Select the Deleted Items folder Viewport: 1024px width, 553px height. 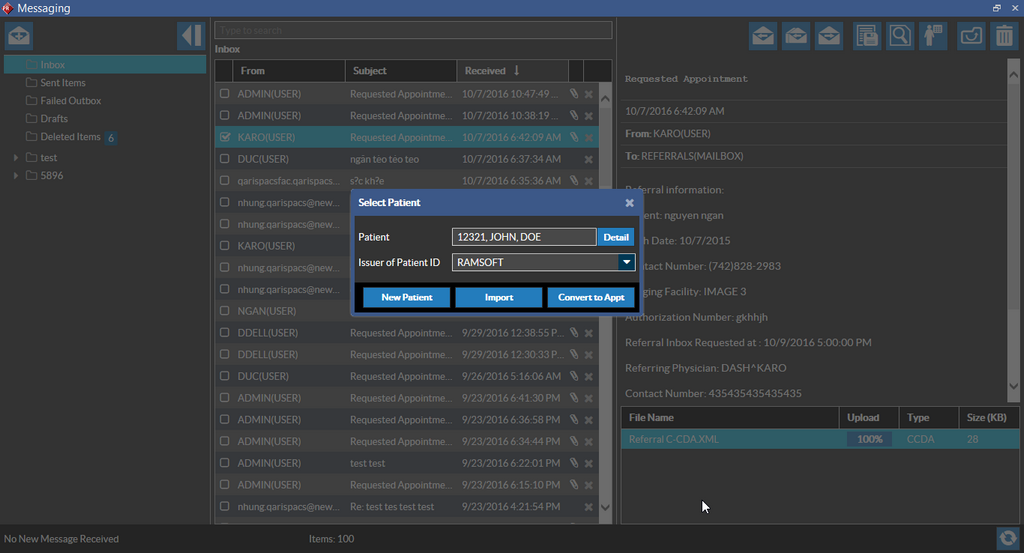(70, 137)
